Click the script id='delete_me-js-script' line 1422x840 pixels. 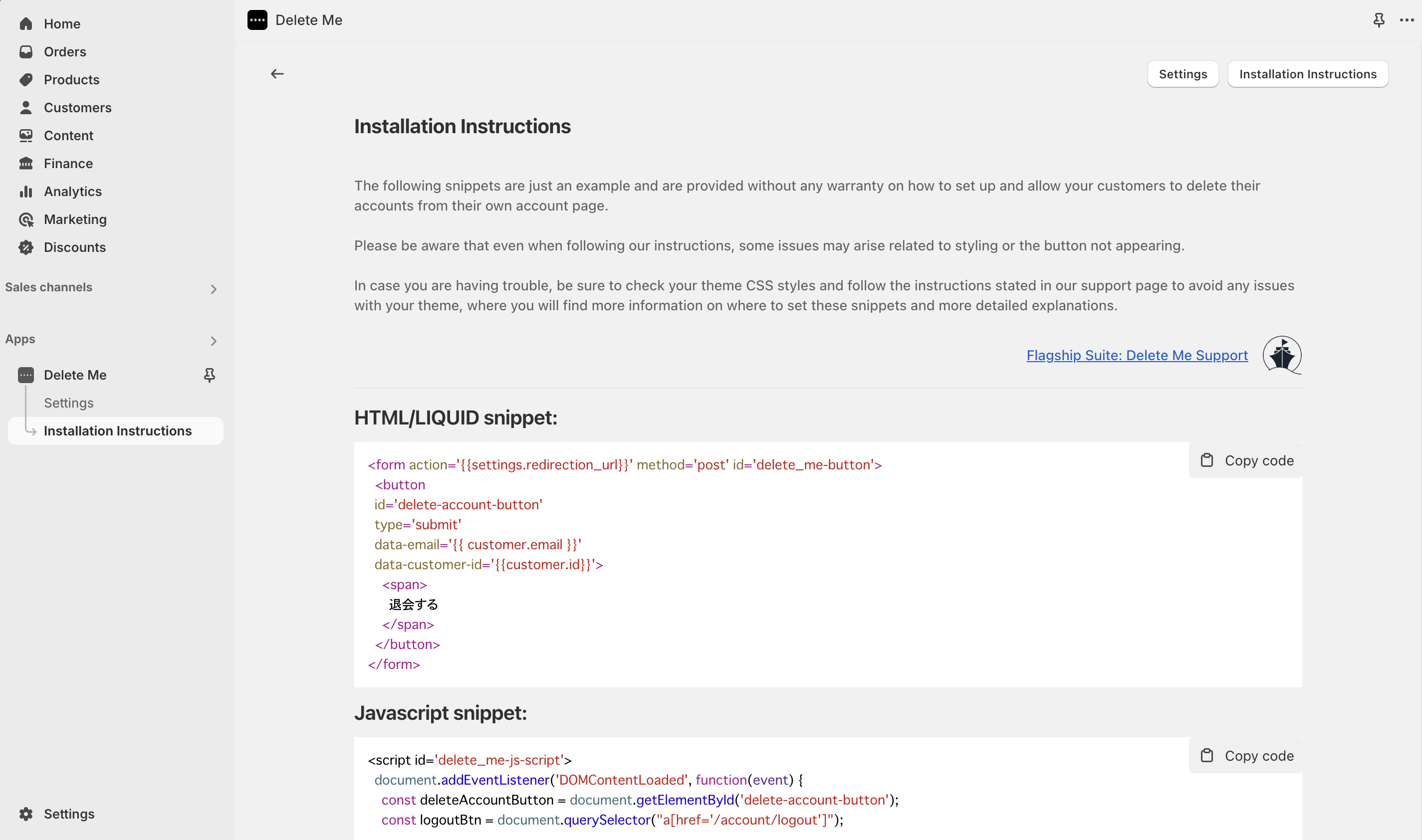pos(470,760)
